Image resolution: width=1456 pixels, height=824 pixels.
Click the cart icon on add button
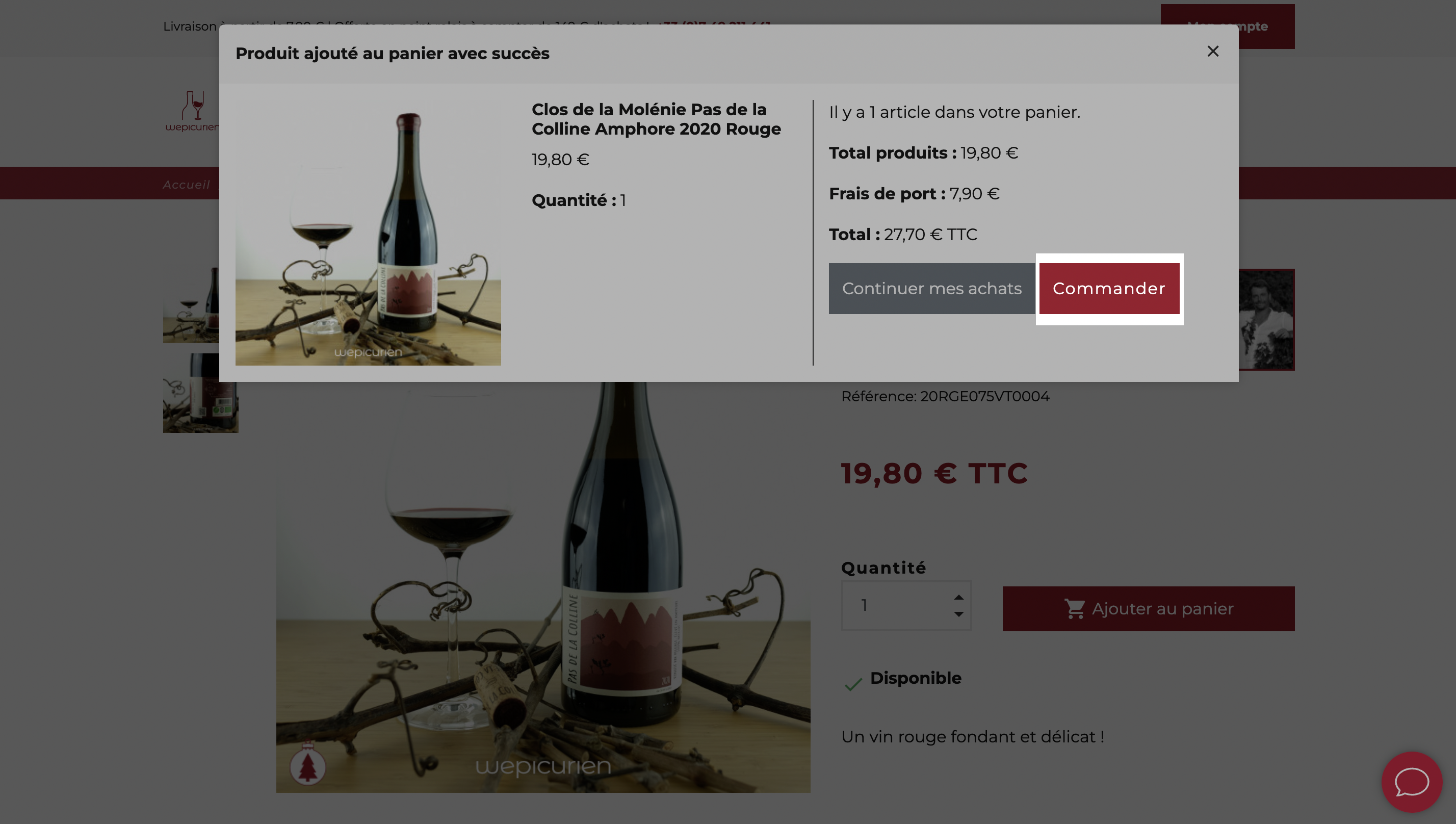1074,609
